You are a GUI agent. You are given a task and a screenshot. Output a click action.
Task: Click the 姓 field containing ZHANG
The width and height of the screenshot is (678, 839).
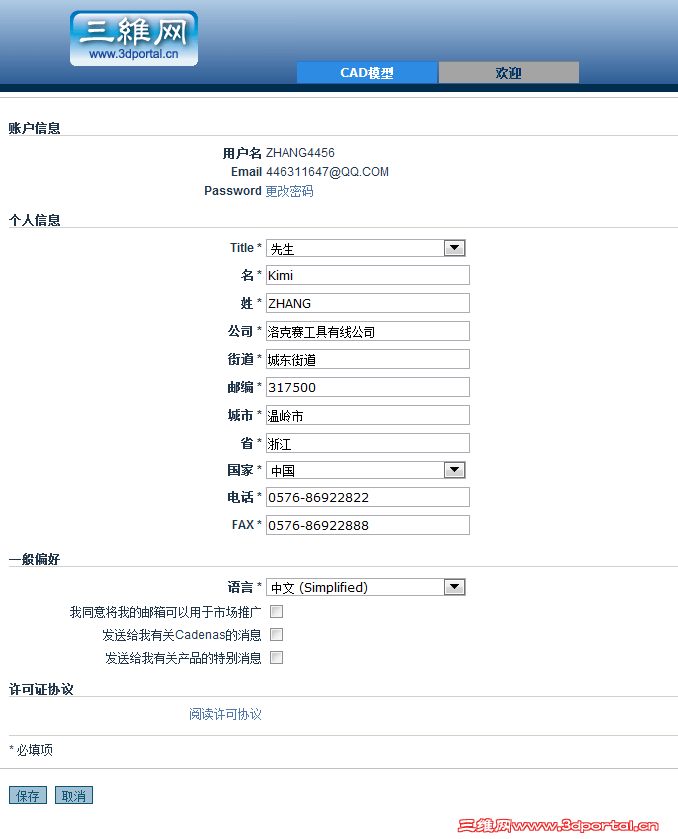368,303
